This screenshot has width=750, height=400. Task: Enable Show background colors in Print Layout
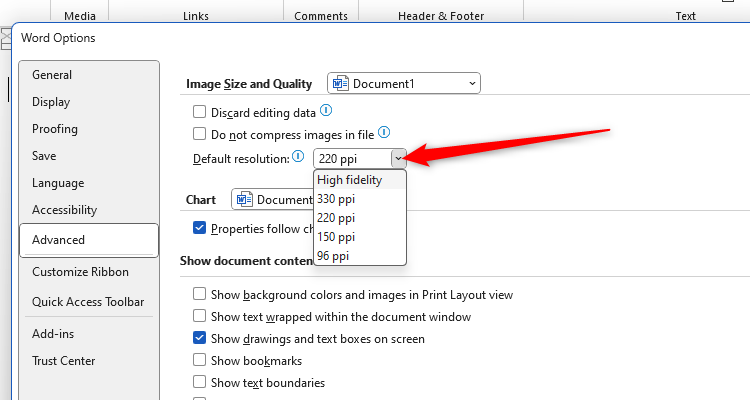[x=200, y=295]
